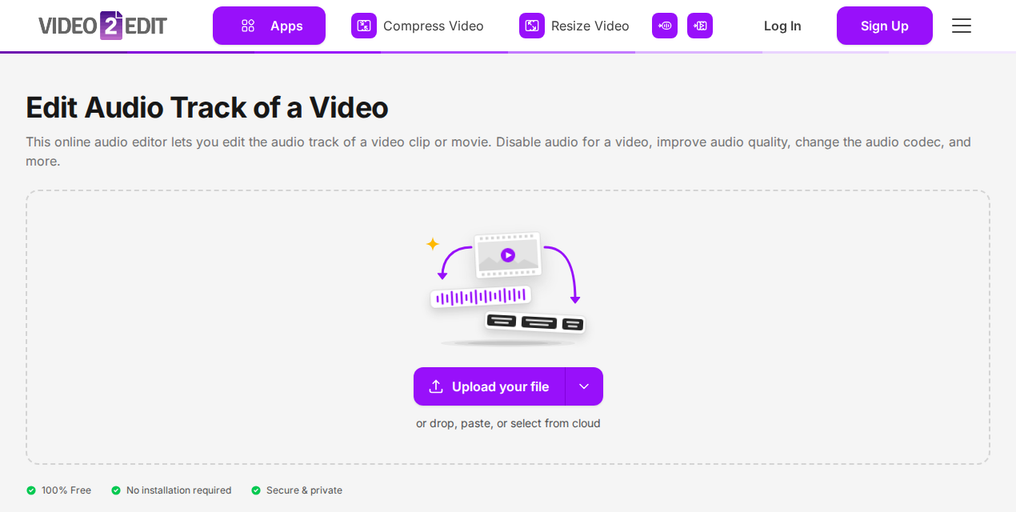
Task: Open the hamburger menu
Action: click(x=961, y=25)
